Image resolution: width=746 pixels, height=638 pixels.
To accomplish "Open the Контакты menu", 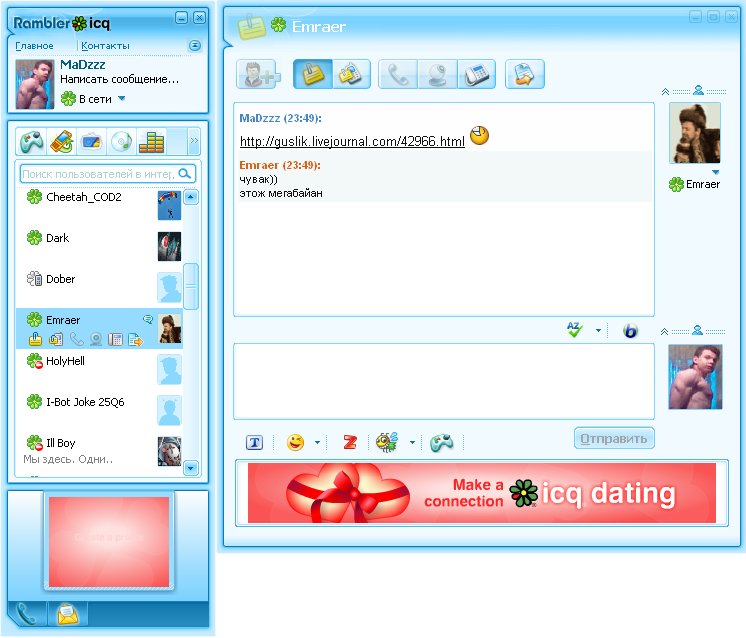I will click(x=105, y=46).
